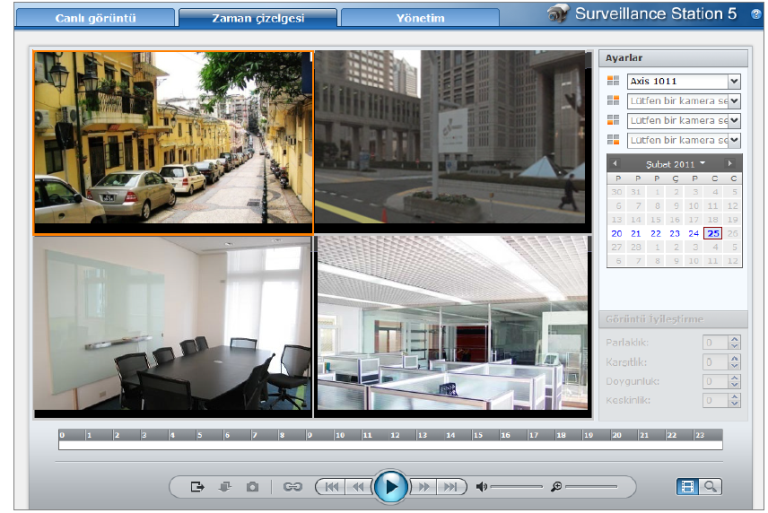Select the conference room camera feed
The height and width of the screenshot is (513, 768).
point(173,326)
